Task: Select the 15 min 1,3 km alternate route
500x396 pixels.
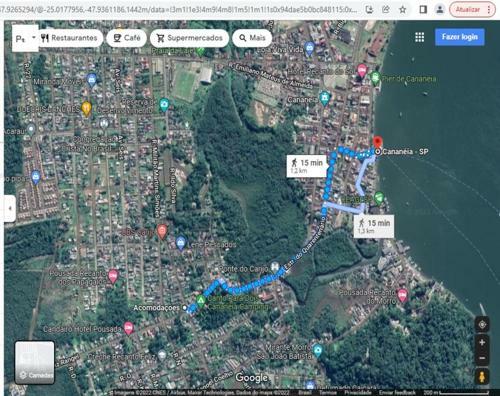Action: pos(374,226)
